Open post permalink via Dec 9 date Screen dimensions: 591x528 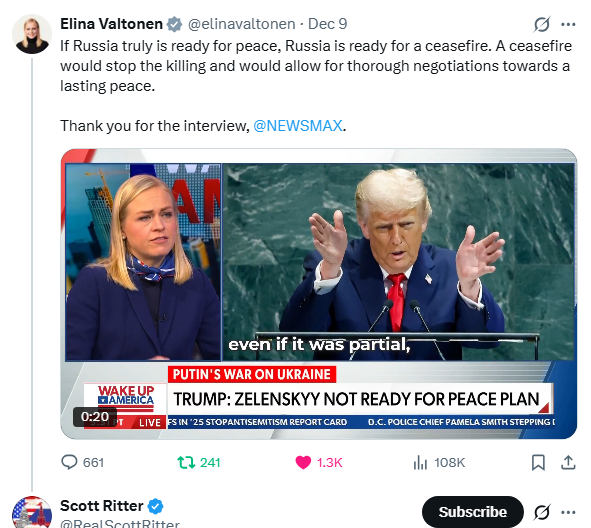tap(328, 24)
